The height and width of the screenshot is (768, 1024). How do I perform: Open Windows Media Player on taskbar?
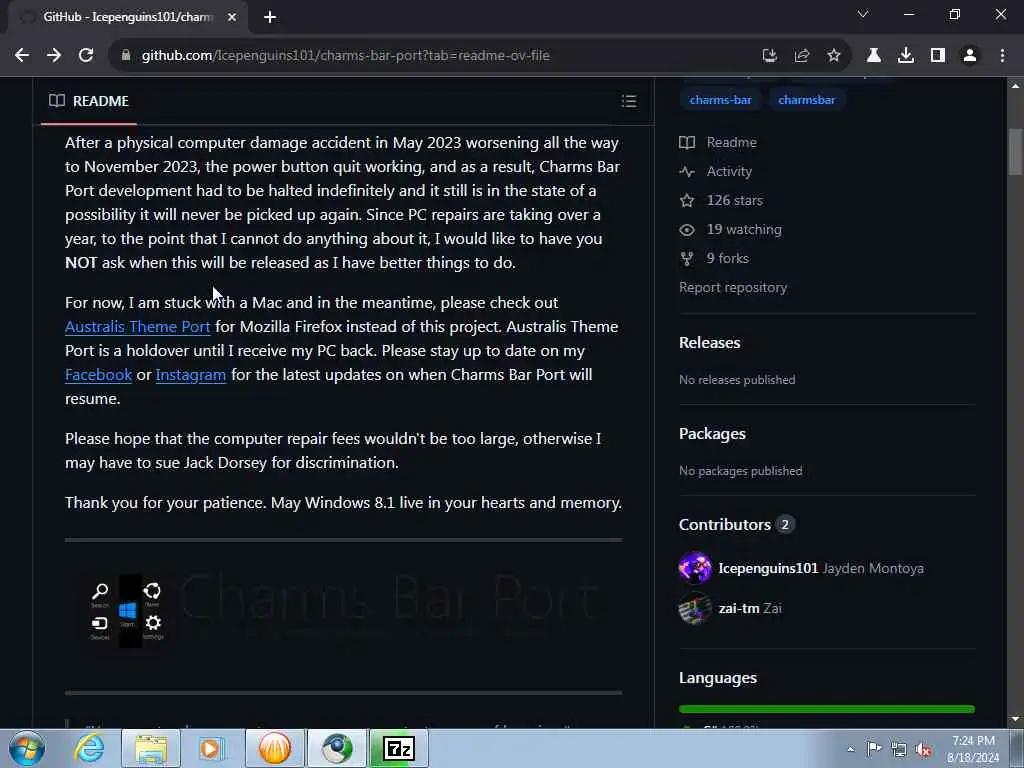coord(212,748)
